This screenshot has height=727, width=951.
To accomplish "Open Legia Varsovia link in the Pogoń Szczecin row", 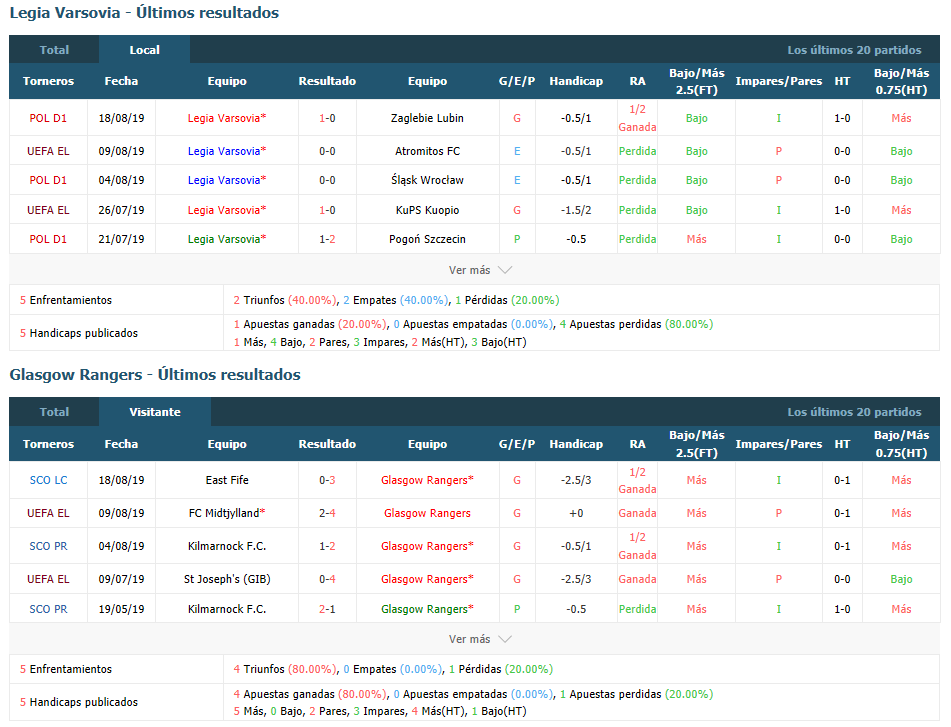I will click(x=227, y=239).
